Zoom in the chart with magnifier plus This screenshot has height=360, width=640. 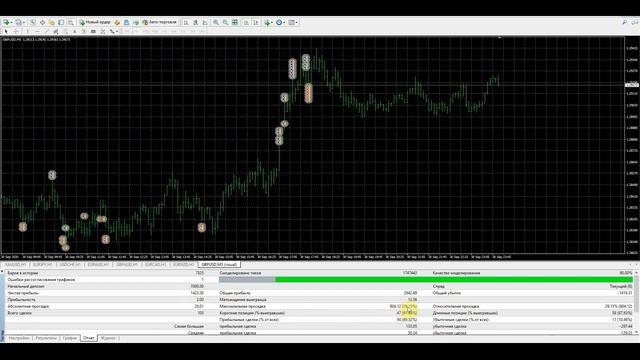216,22
